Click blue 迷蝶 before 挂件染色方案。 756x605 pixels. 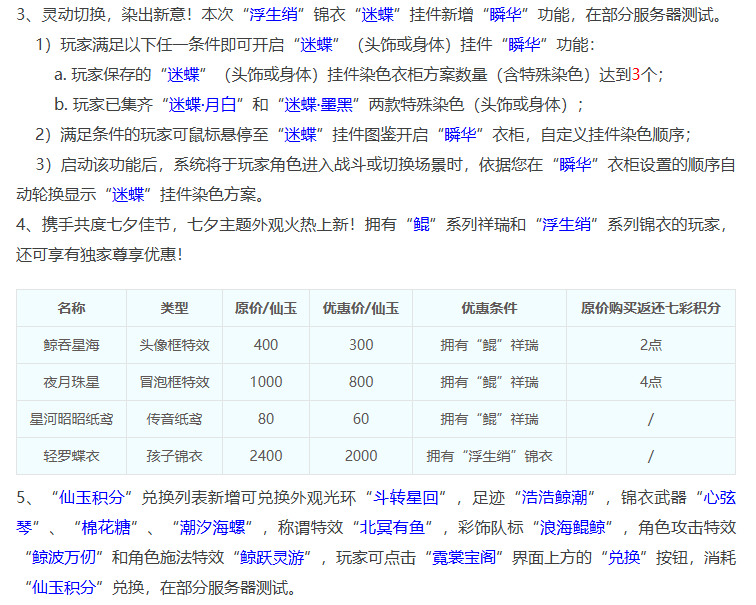point(128,195)
